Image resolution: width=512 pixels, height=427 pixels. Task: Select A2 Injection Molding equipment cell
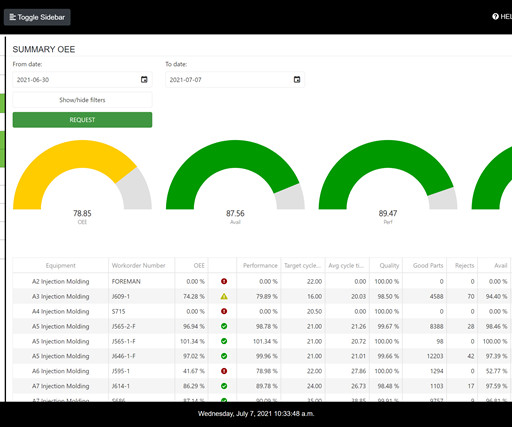coord(61,281)
